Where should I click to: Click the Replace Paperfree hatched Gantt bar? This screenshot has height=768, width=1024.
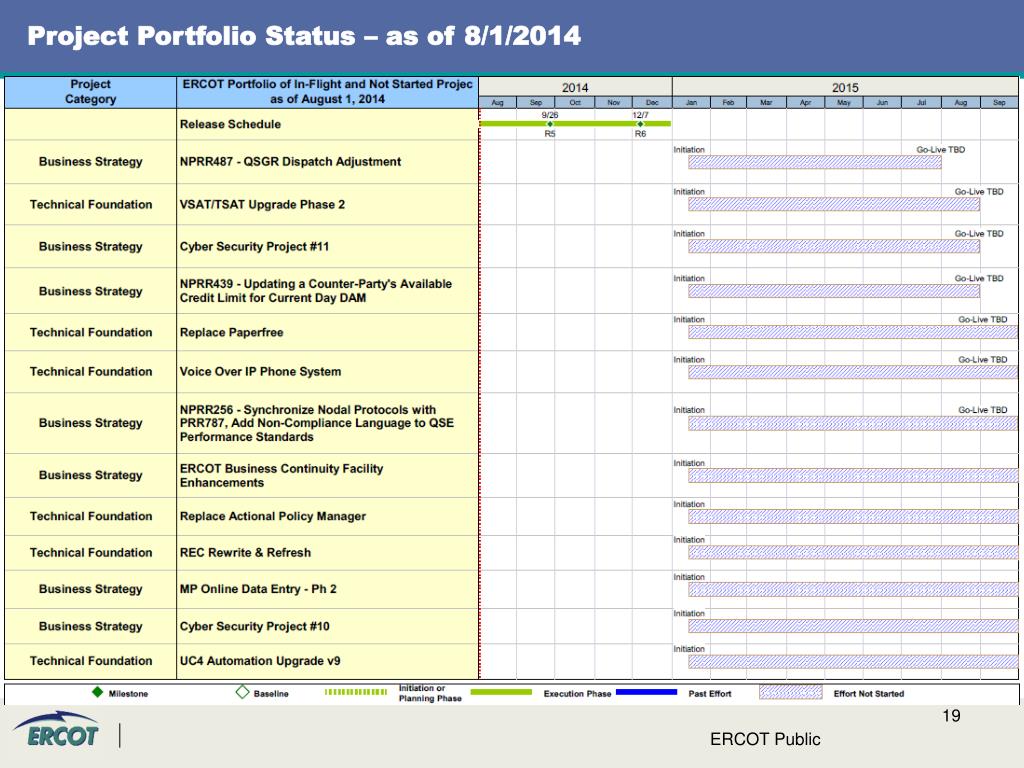[853, 332]
